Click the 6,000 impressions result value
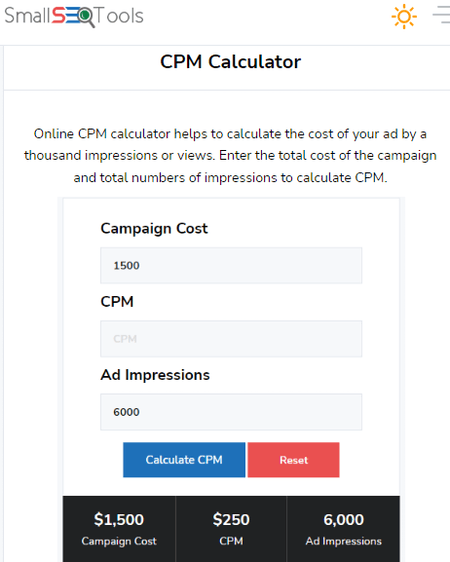The height and width of the screenshot is (562, 450). click(x=344, y=520)
